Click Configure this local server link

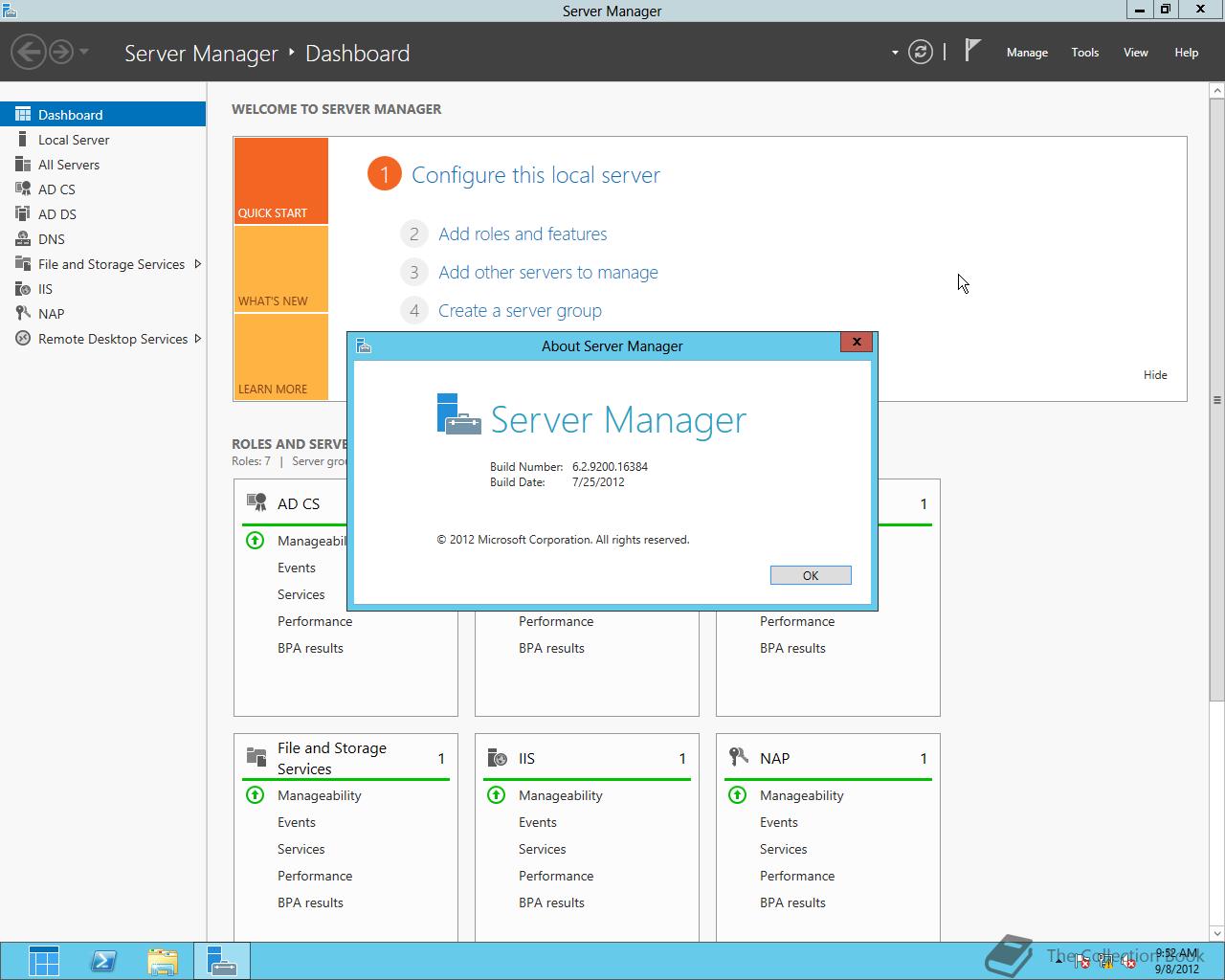click(x=535, y=175)
